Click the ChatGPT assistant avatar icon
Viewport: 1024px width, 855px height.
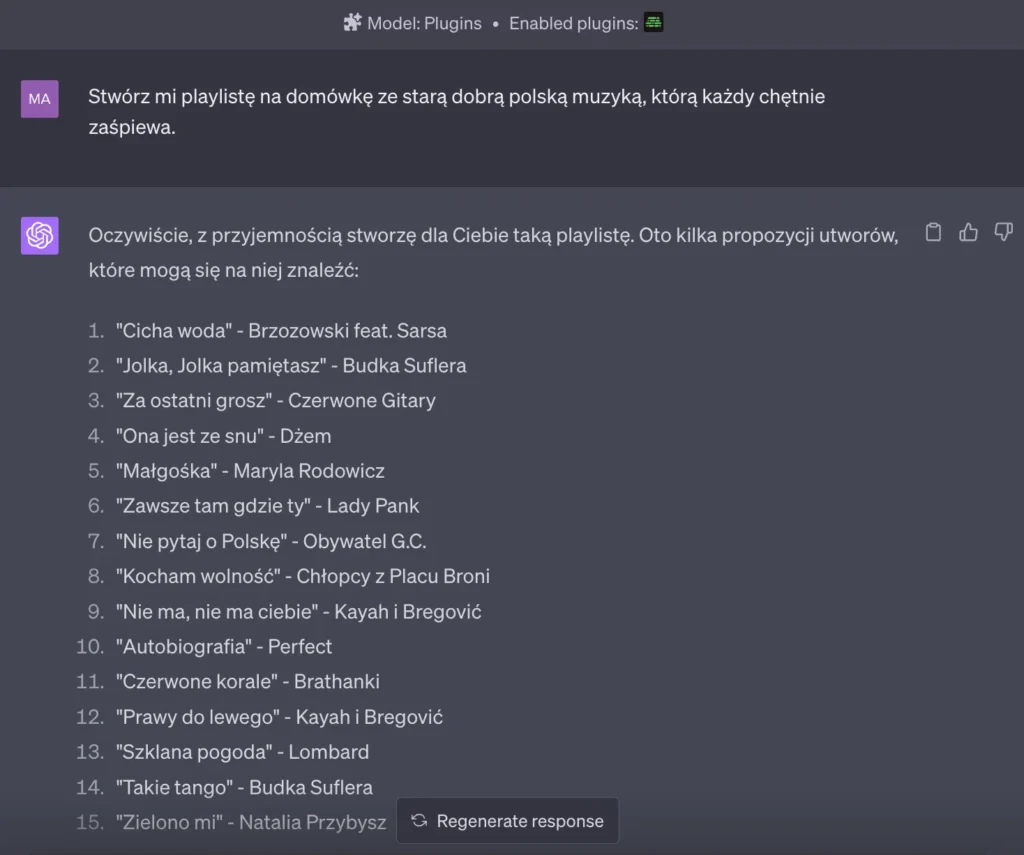[x=39, y=236]
